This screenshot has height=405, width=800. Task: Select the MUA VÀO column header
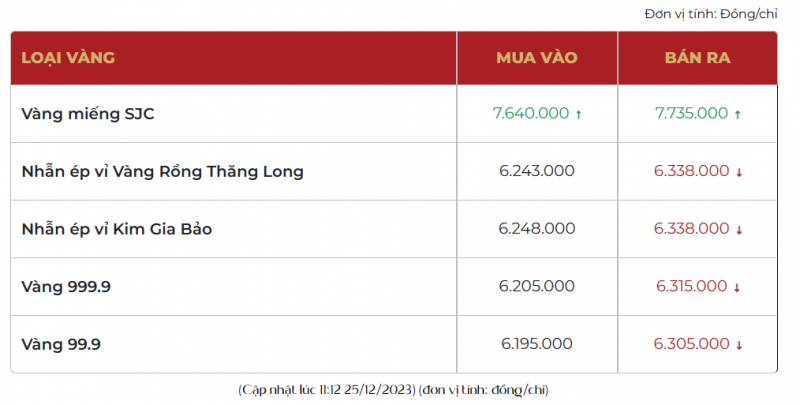click(x=537, y=57)
